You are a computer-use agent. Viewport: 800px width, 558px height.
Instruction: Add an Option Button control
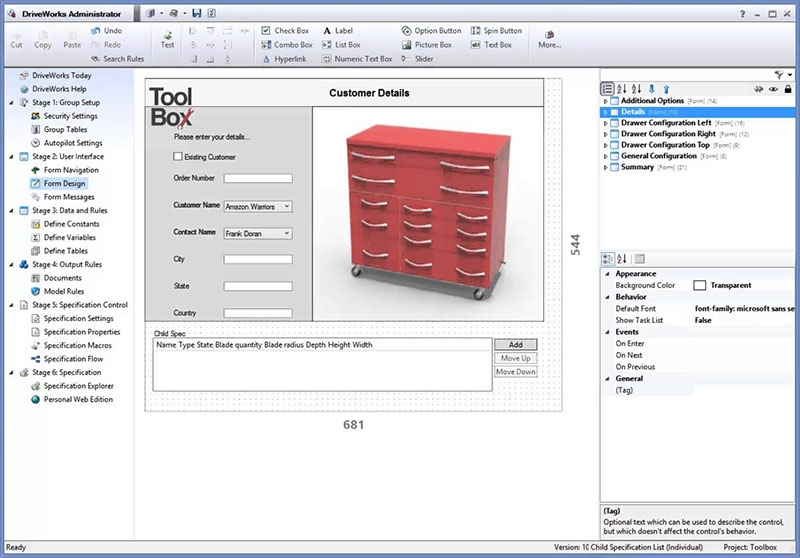(x=431, y=31)
